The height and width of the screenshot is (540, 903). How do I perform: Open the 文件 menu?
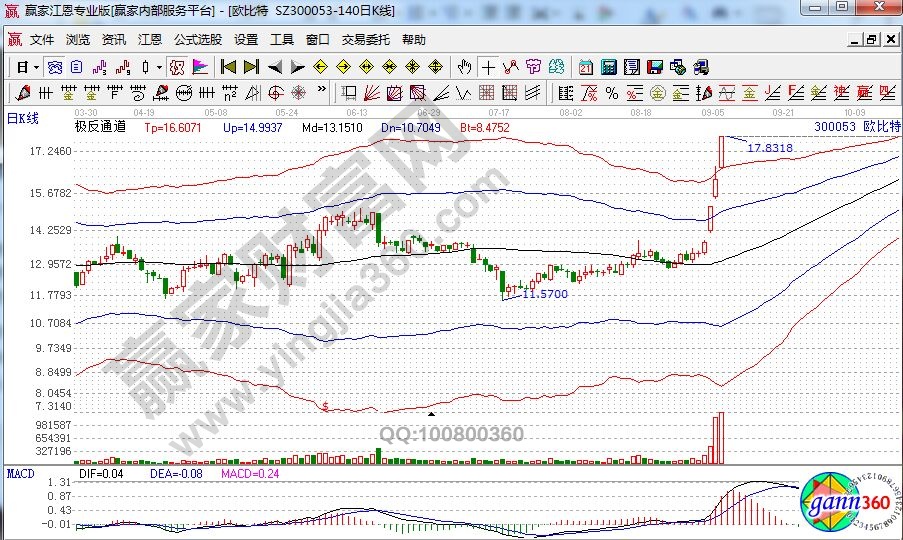click(42, 40)
